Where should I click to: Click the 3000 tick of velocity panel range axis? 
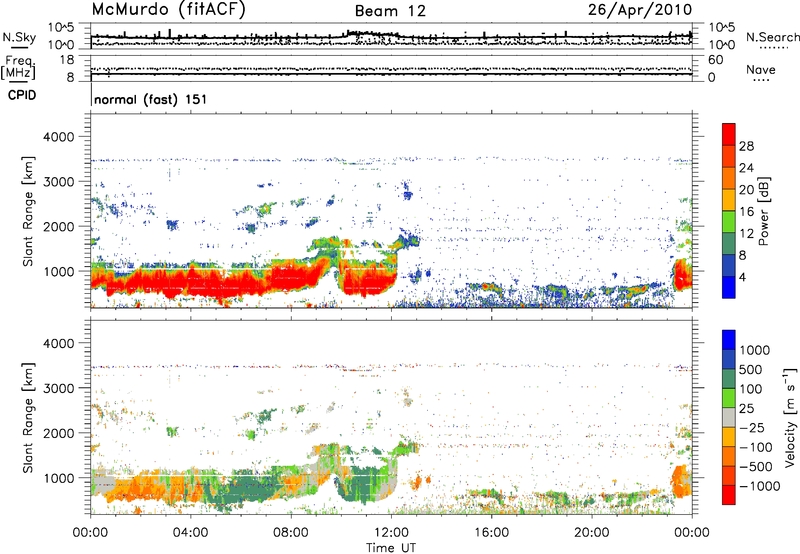[58, 388]
